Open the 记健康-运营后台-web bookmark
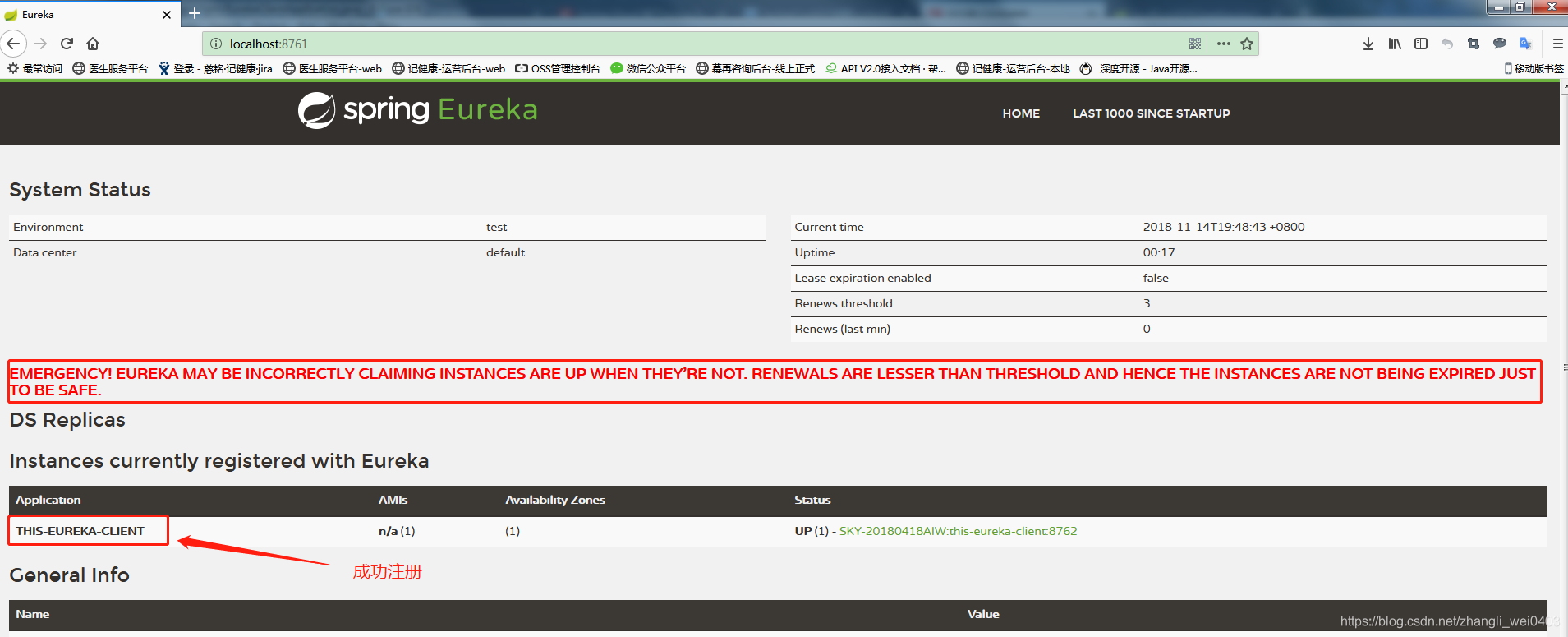 pyautogui.click(x=448, y=68)
